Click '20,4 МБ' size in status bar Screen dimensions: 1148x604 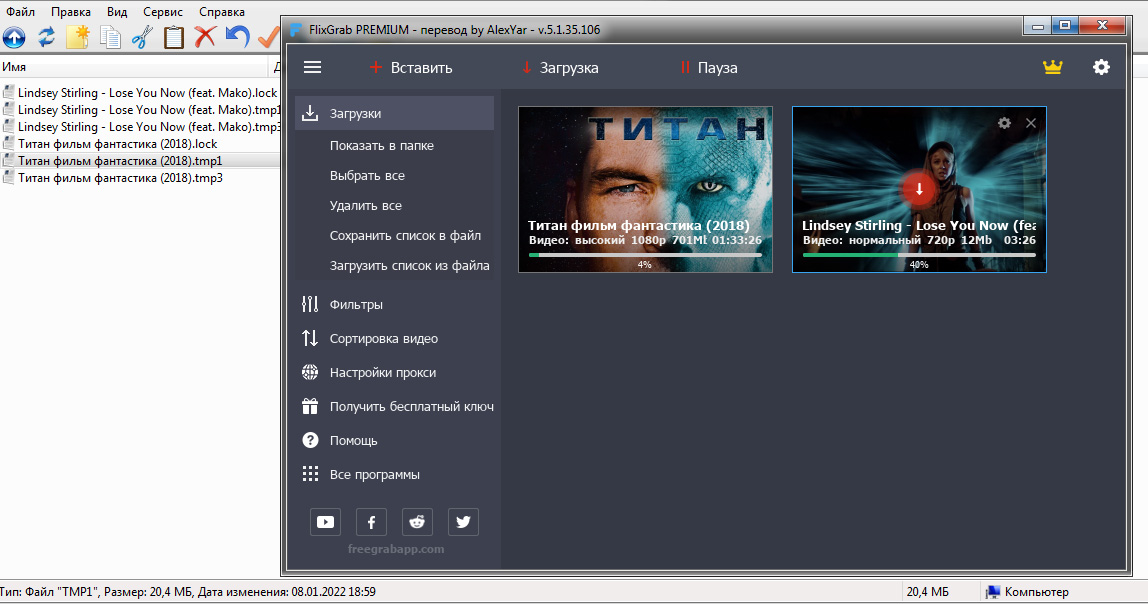tap(928, 592)
